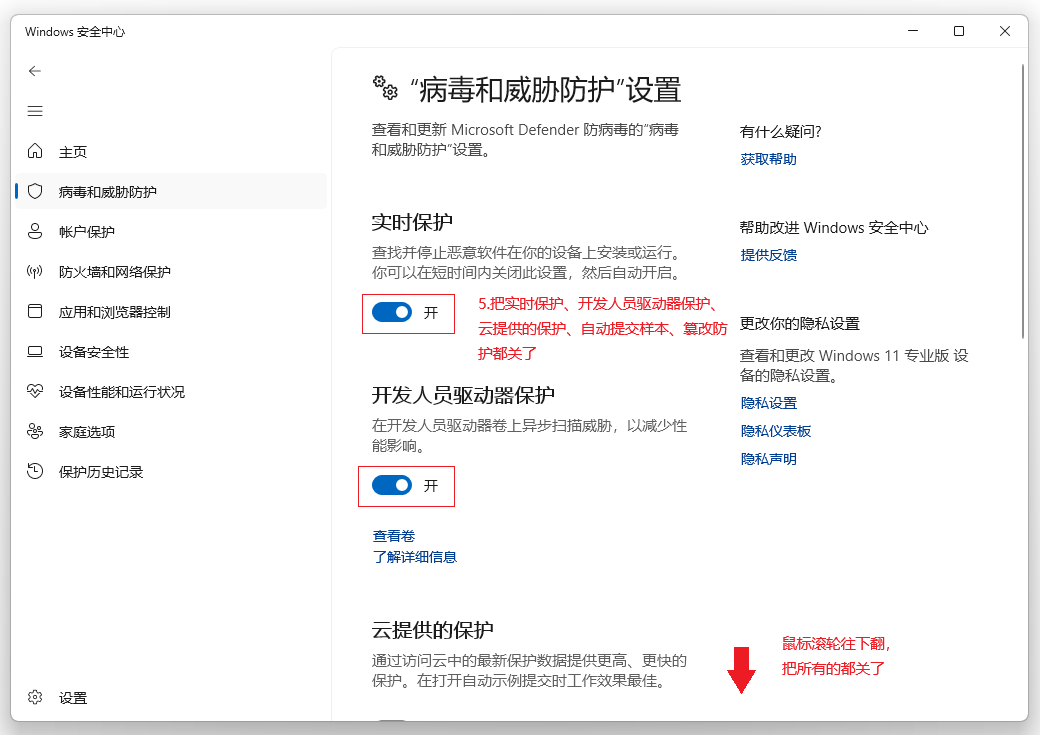Open 隐私声明 link
The image size is (1040, 735).
click(x=768, y=459)
